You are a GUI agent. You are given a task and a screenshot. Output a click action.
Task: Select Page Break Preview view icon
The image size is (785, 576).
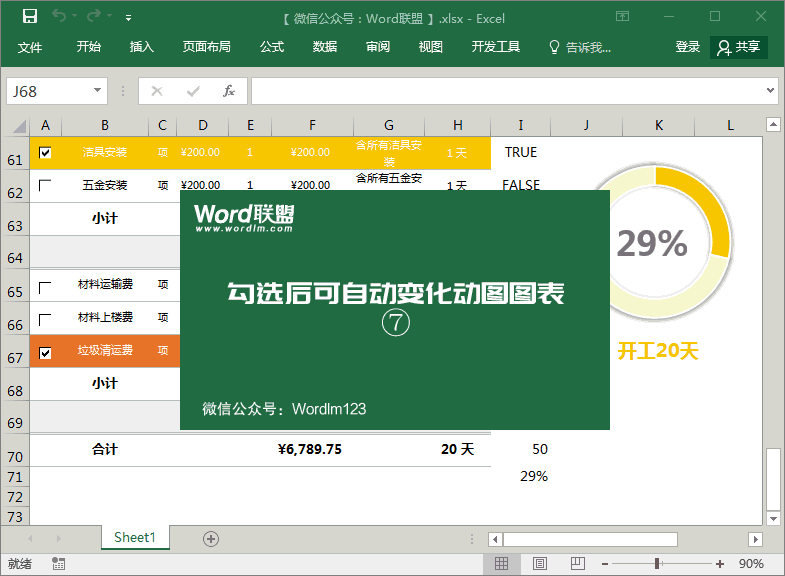tap(577, 564)
